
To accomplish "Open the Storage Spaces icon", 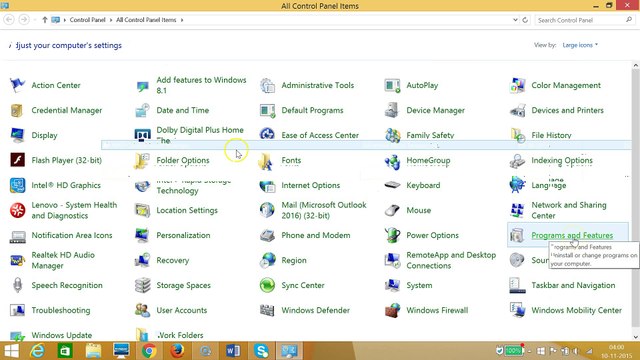I will [142, 285].
